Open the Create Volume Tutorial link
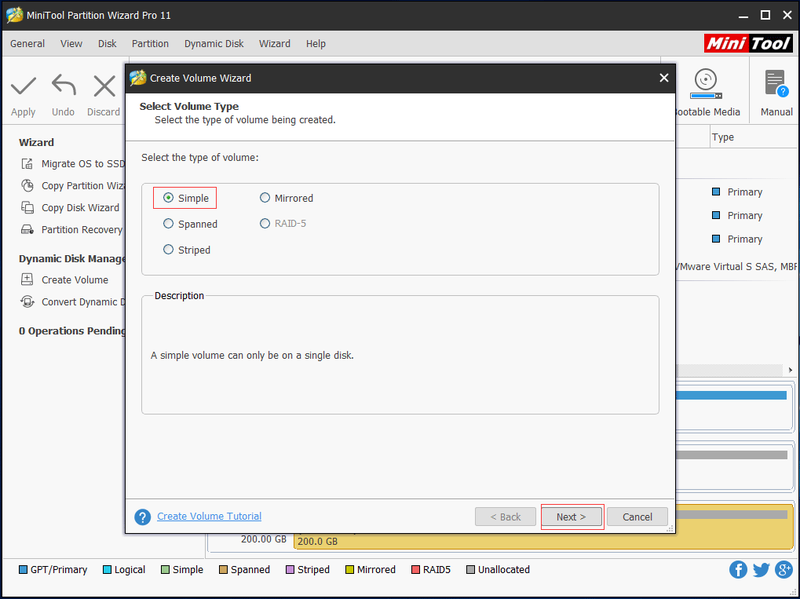The height and width of the screenshot is (599, 800). [x=209, y=516]
